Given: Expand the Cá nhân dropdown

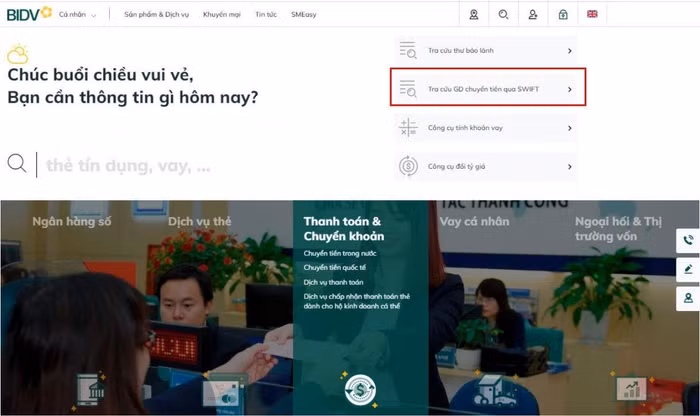Looking at the screenshot, I should pos(78,15).
